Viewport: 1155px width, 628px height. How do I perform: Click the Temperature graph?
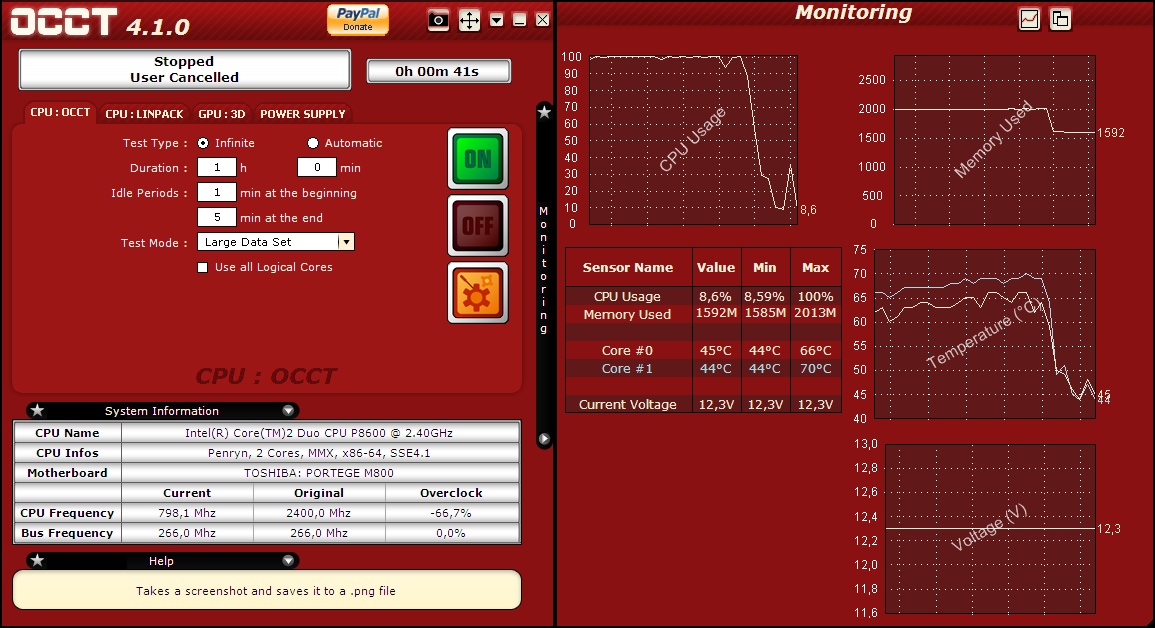(x=985, y=334)
